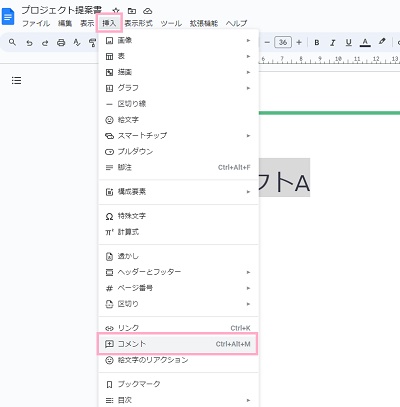Open the 編集 menu
Viewport: 400px width, 407px height.
[65, 23]
